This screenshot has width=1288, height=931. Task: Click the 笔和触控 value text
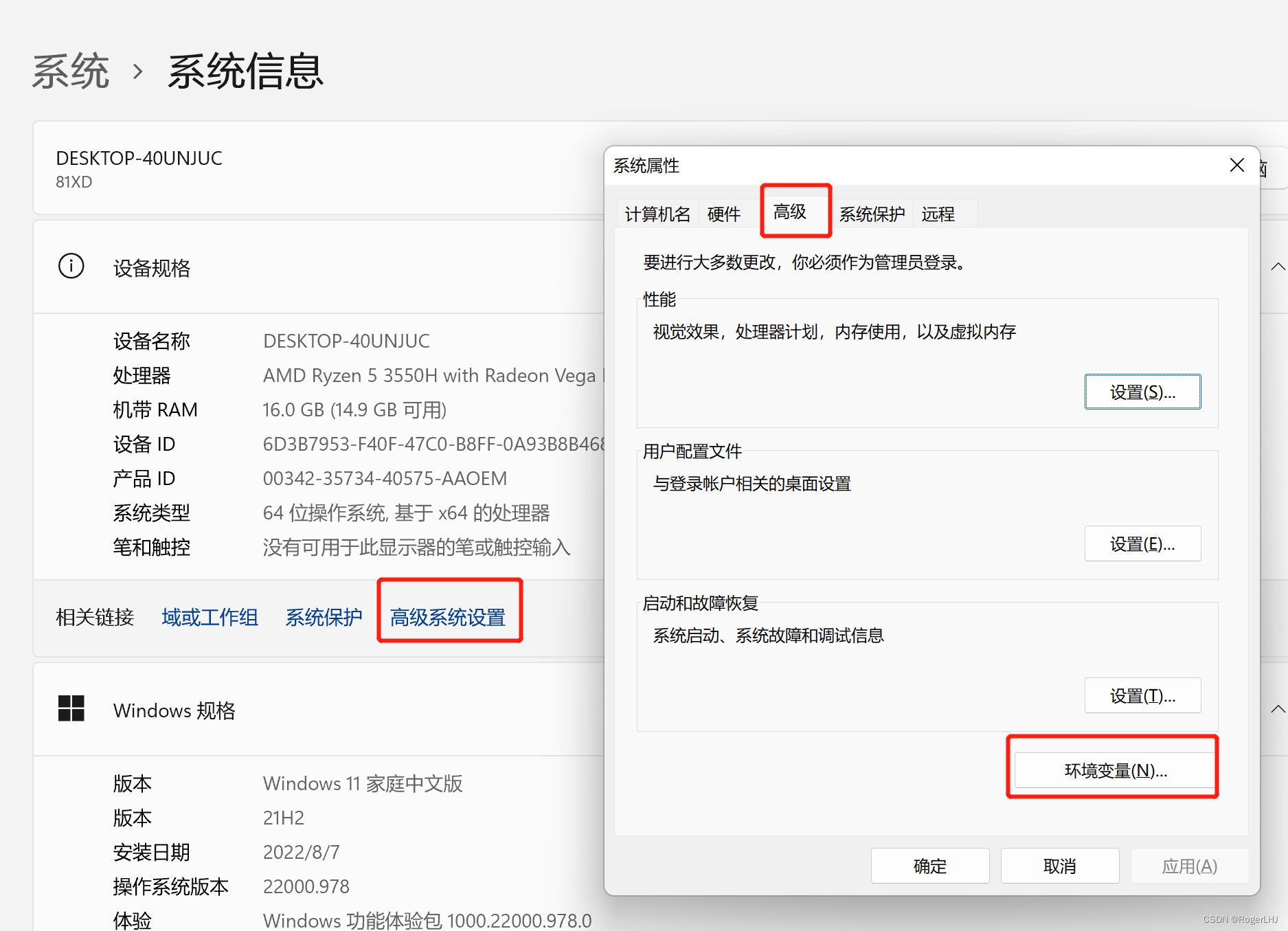click(417, 547)
